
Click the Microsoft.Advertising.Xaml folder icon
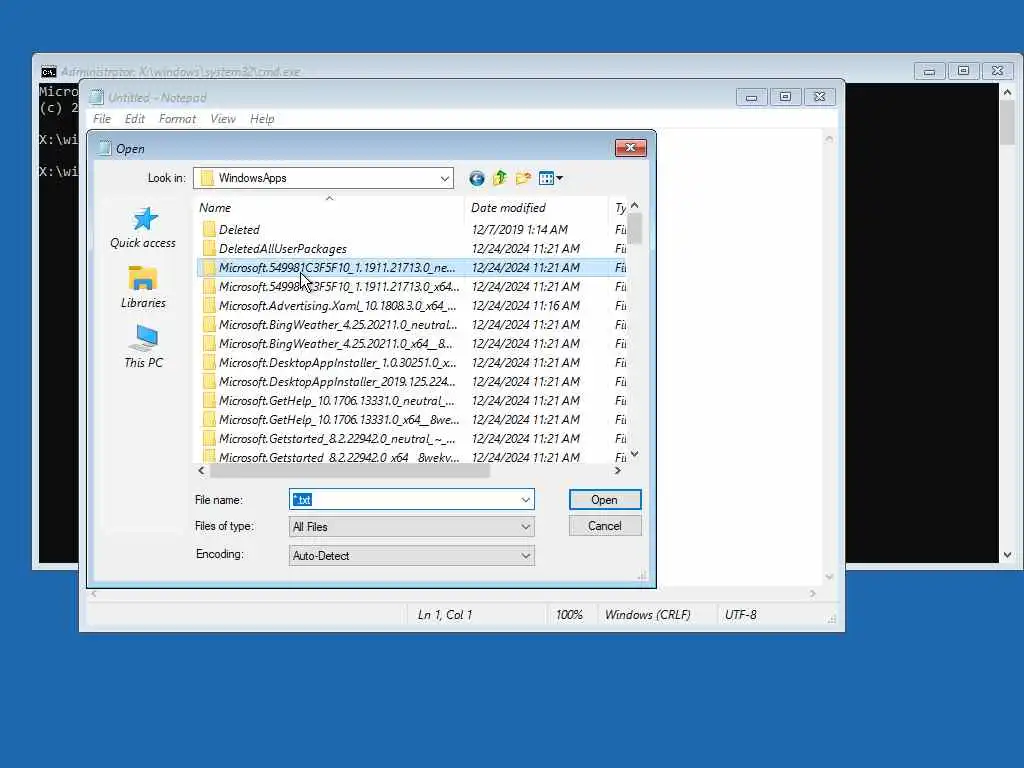pyautogui.click(x=209, y=305)
